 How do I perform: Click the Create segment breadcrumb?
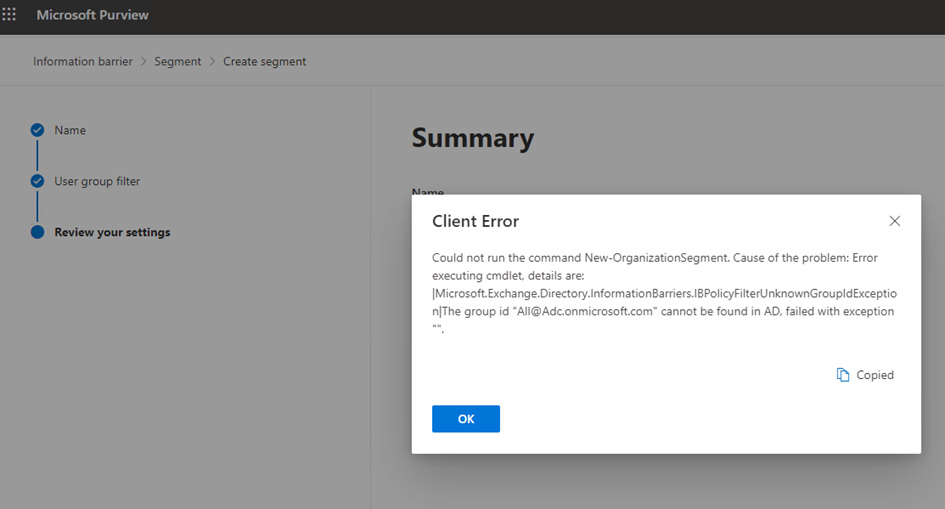[264, 62]
